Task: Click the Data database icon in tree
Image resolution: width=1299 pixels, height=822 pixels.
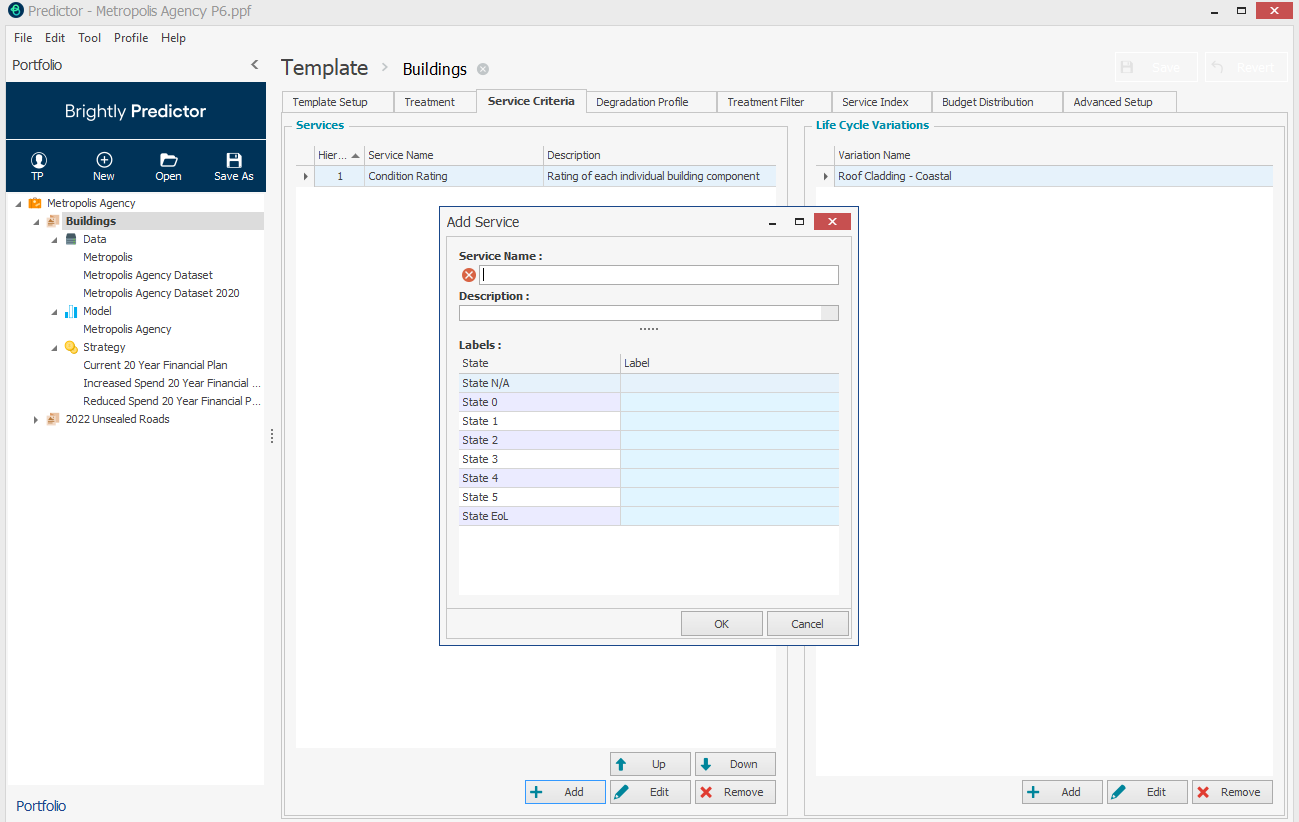Action: coord(71,239)
